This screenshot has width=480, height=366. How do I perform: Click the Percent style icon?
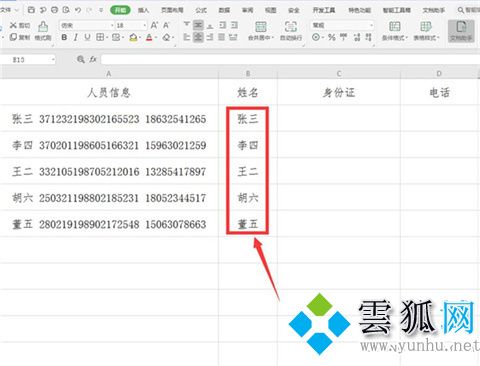pyautogui.click(x=332, y=37)
